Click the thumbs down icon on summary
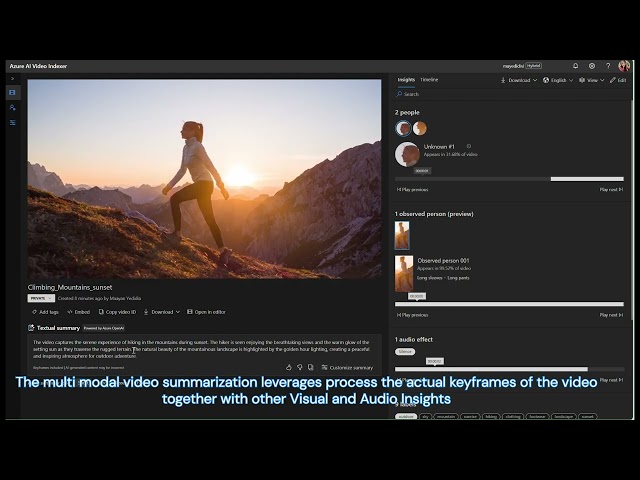This screenshot has height=480, width=640. [300, 367]
